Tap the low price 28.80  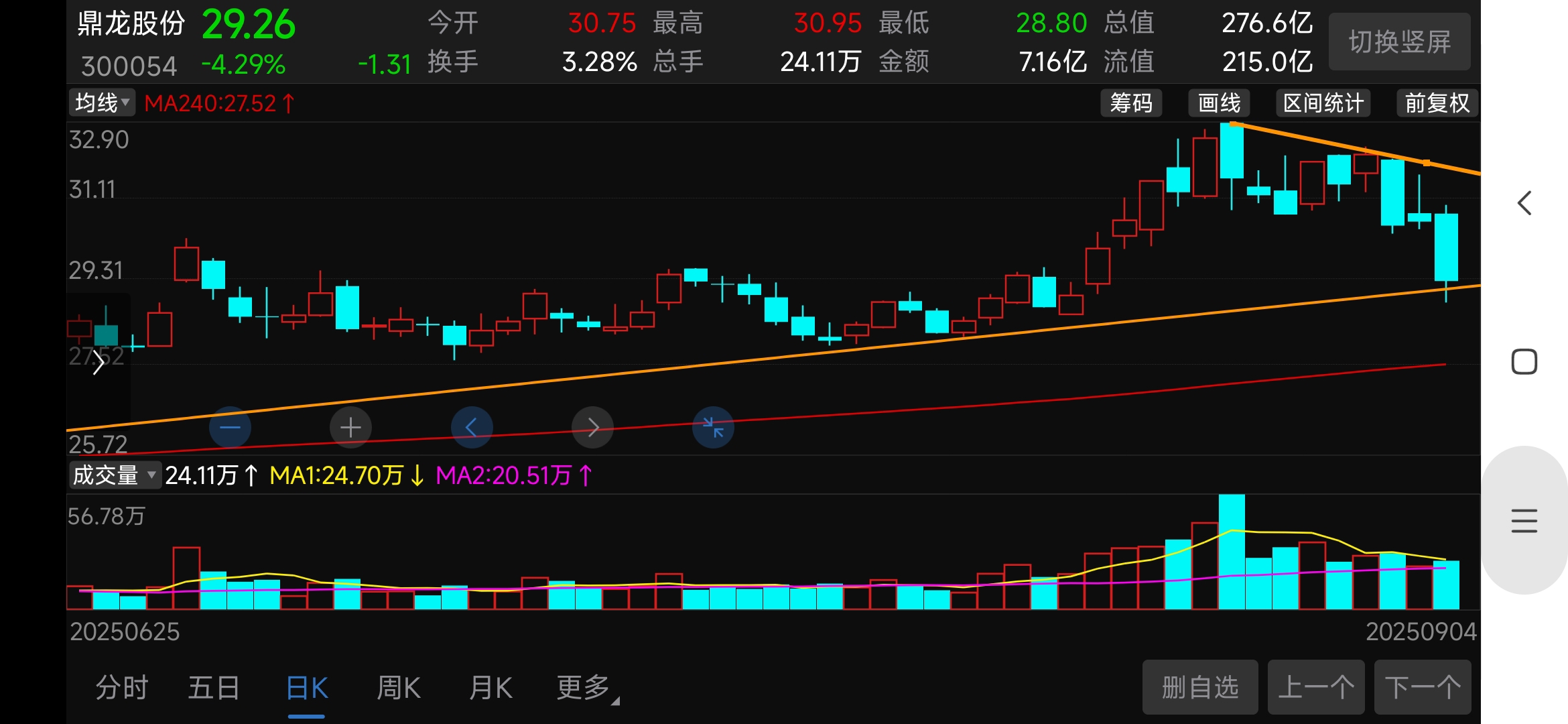click(x=1051, y=23)
